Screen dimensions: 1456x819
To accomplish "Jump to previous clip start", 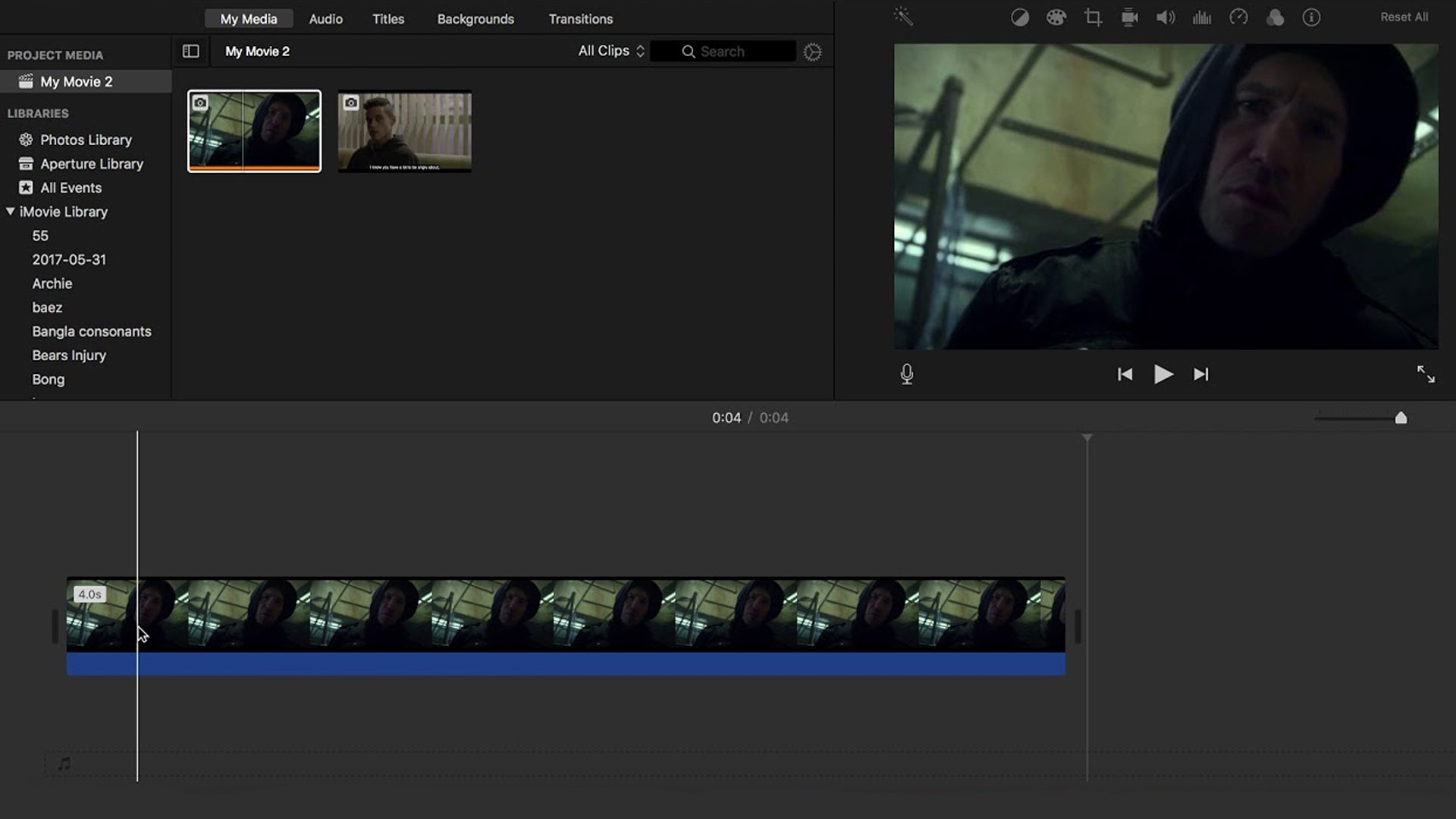I will (1125, 374).
